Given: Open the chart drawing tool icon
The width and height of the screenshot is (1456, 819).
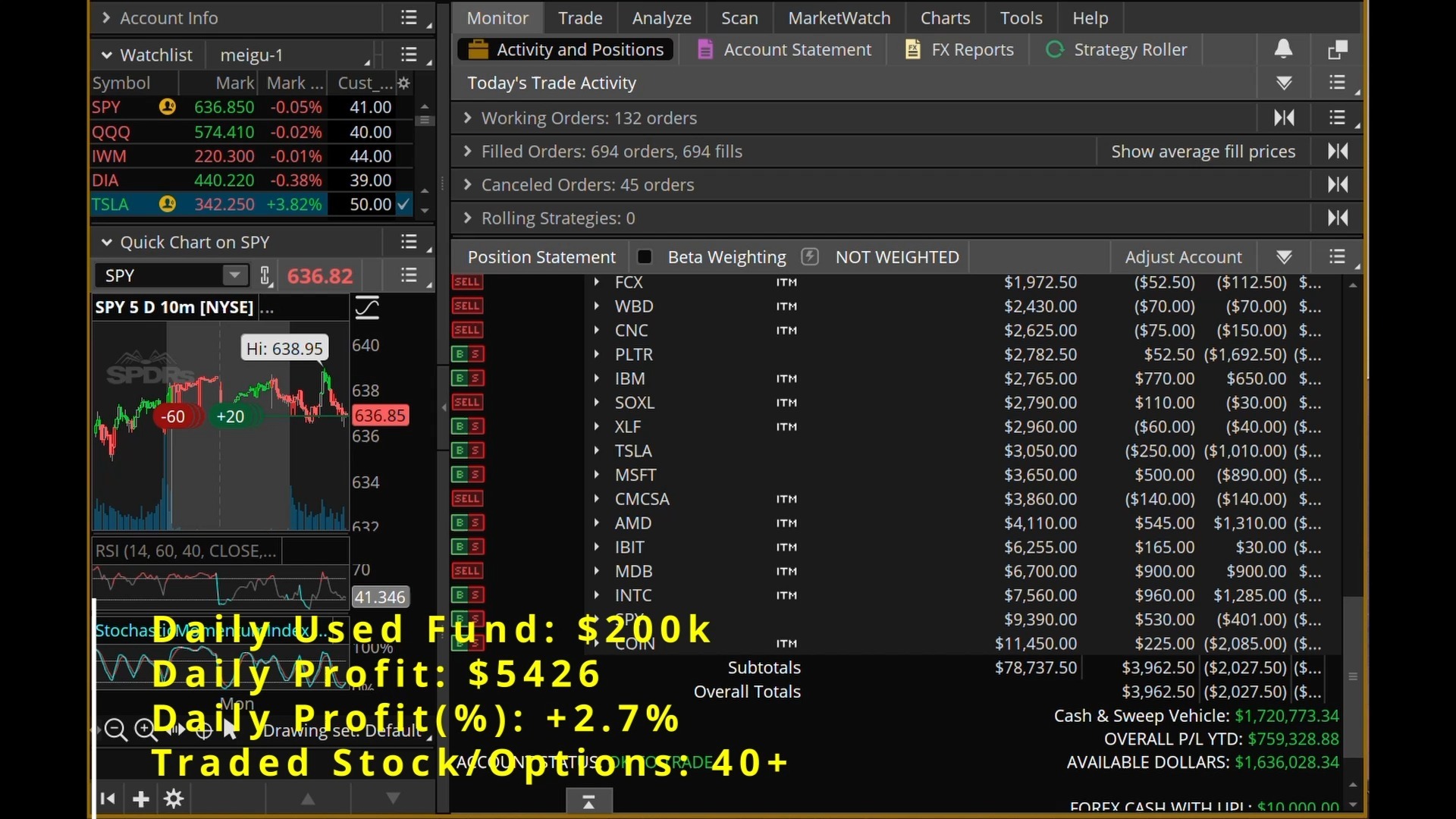Looking at the screenshot, I should [x=367, y=308].
